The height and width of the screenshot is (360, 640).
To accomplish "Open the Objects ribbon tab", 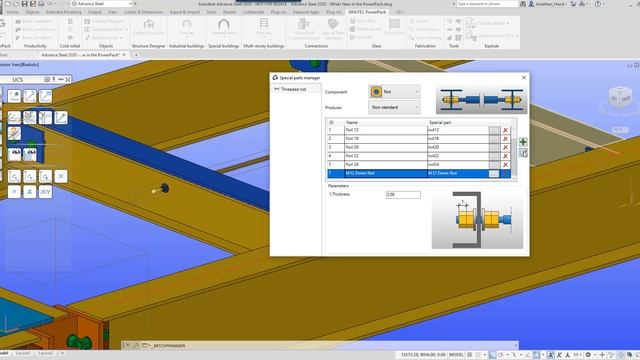I will tap(32, 12).
